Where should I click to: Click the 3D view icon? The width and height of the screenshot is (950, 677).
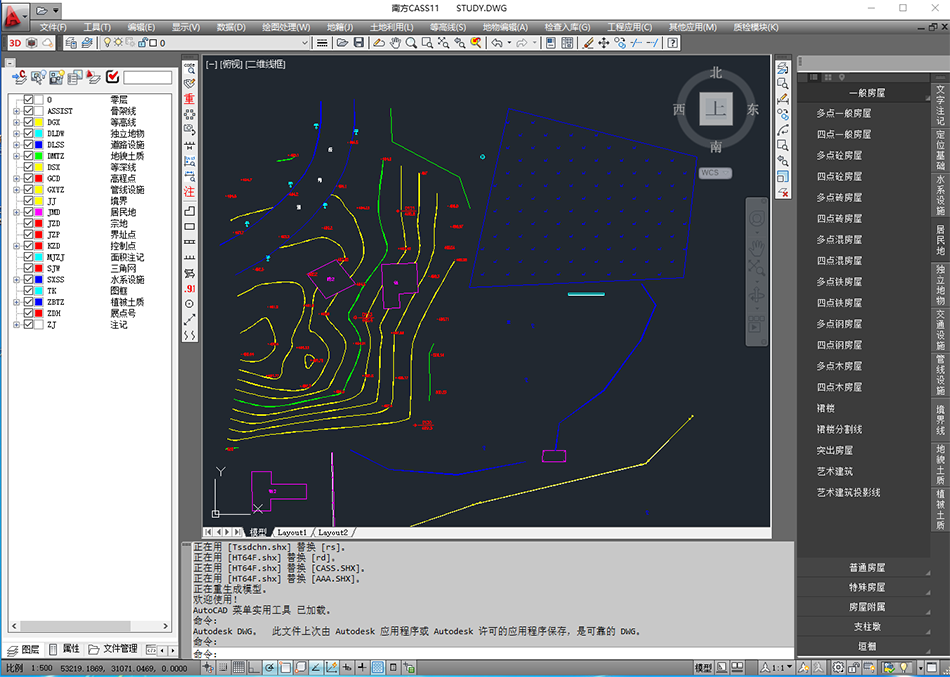tap(15, 43)
